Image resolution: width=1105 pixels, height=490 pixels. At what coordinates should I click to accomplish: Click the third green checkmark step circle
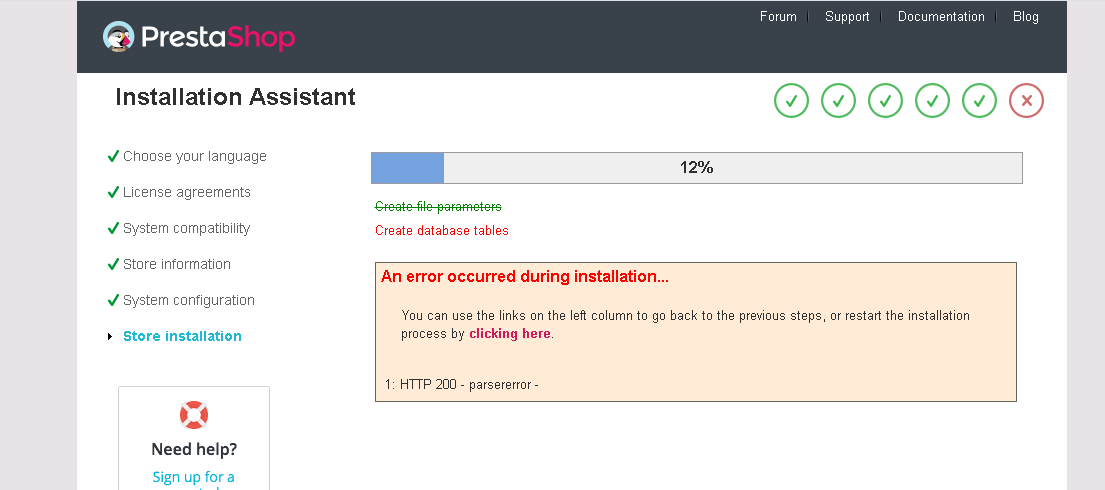(885, 100)
